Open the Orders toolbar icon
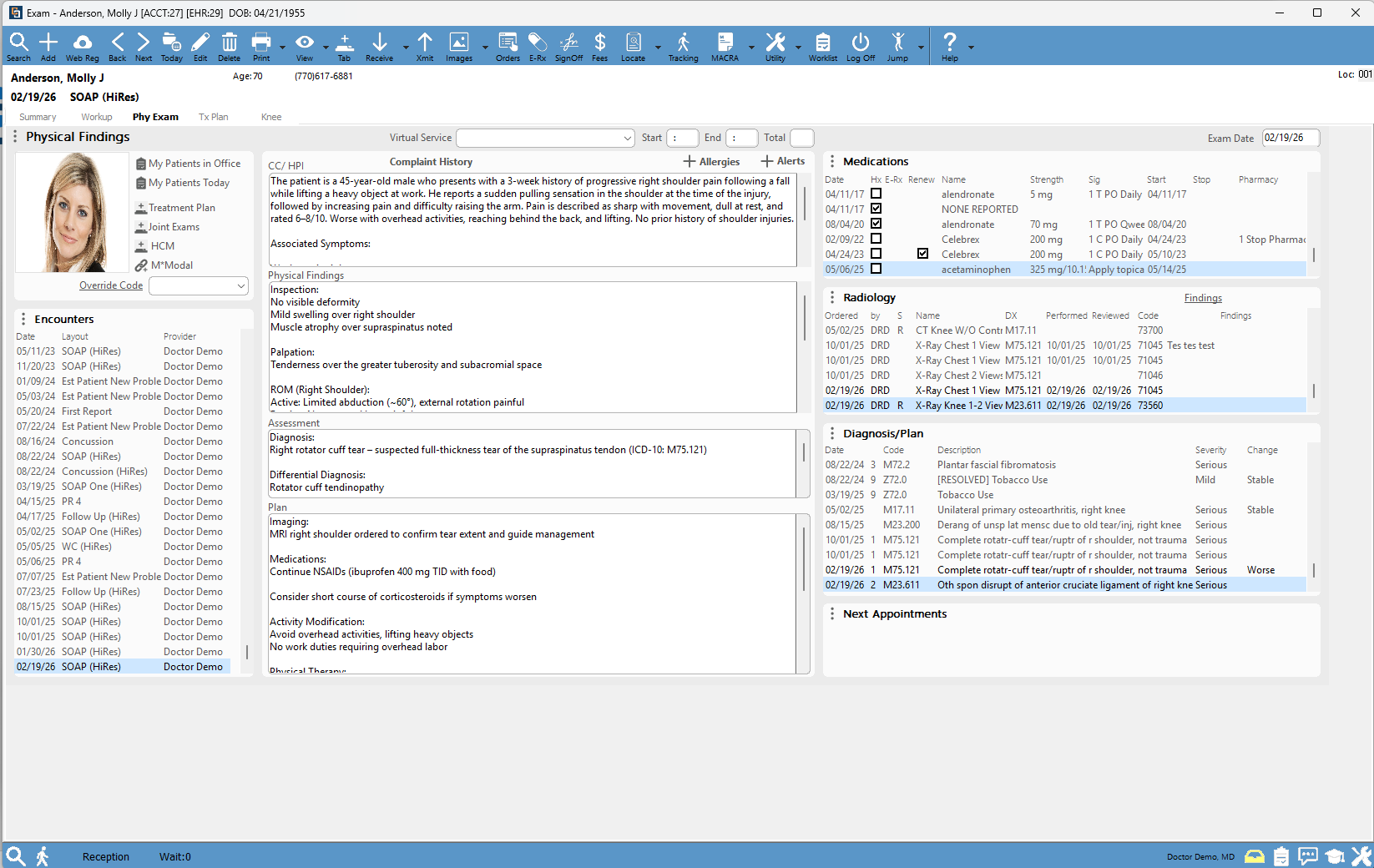The width and height of the screenshot is (1374, 868). point(508,47)
